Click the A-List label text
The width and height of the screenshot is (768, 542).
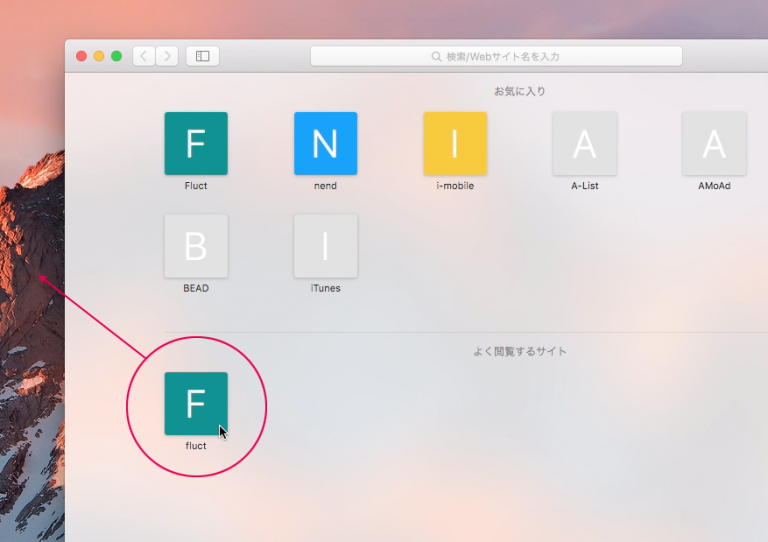(x=584, y=186)
